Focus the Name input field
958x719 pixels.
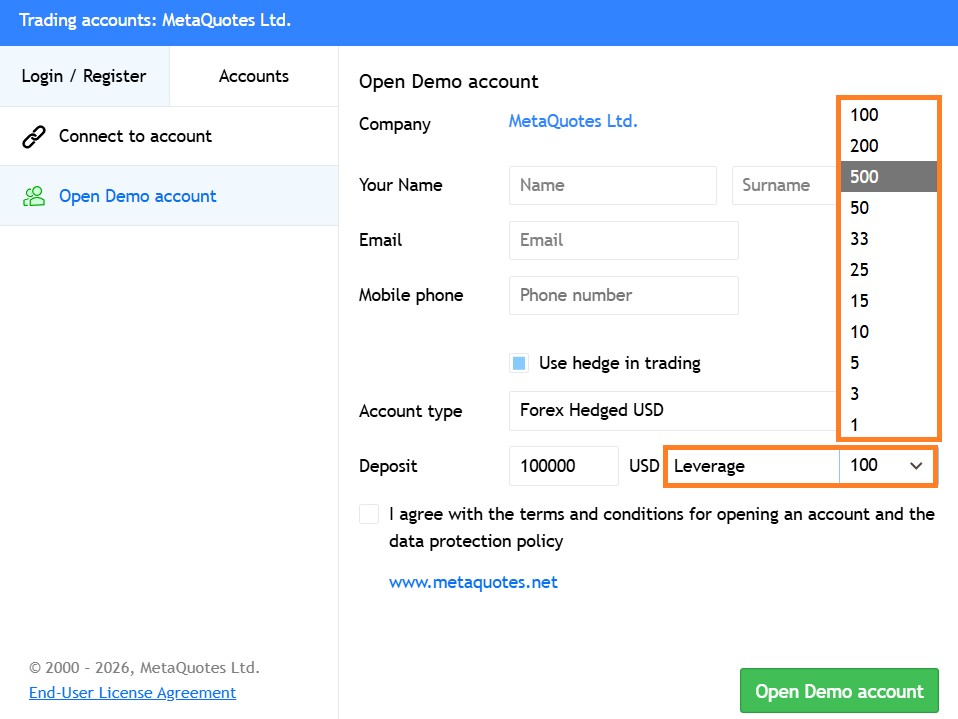point(613,185)
